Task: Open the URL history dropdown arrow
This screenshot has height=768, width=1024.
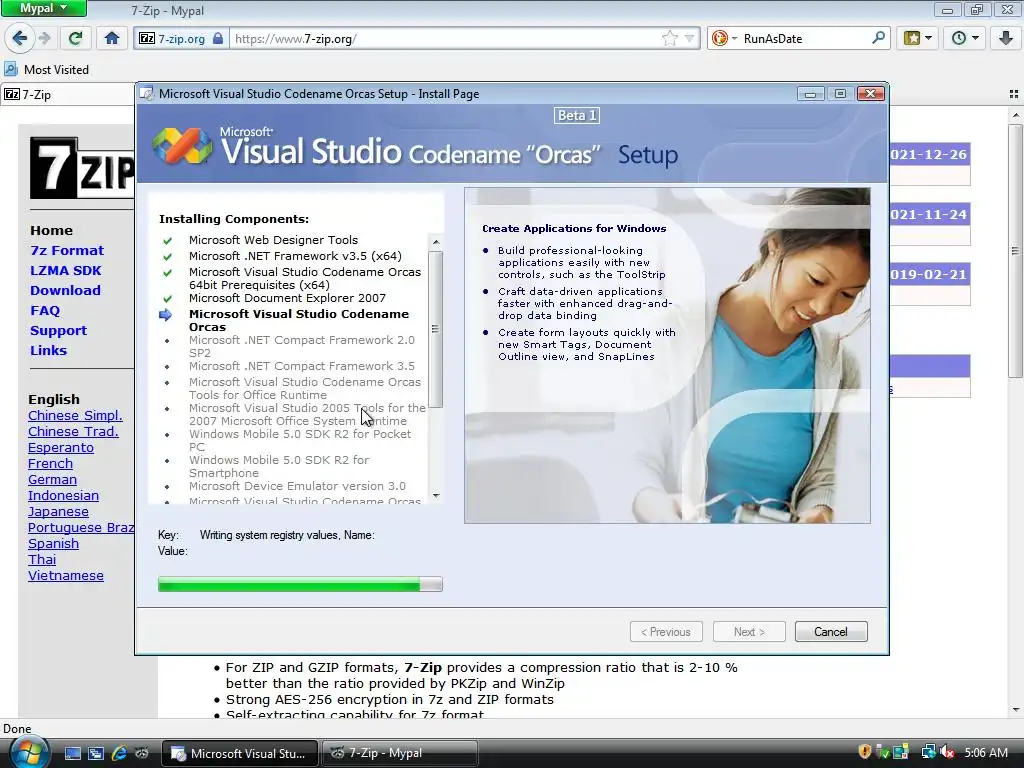Action: 689,39
